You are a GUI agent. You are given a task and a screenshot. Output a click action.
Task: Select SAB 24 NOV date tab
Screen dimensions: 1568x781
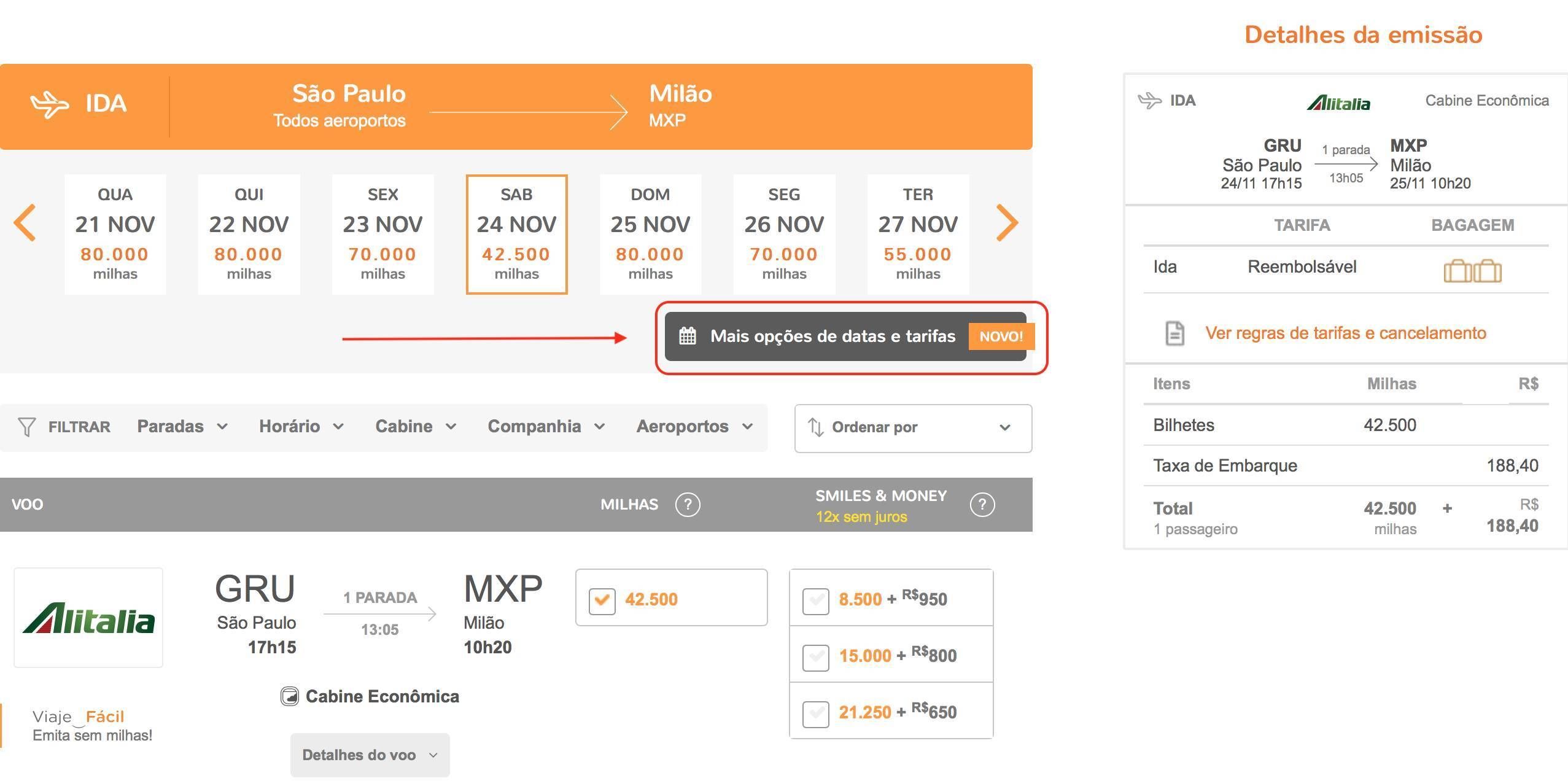click(x=516, y=234)
